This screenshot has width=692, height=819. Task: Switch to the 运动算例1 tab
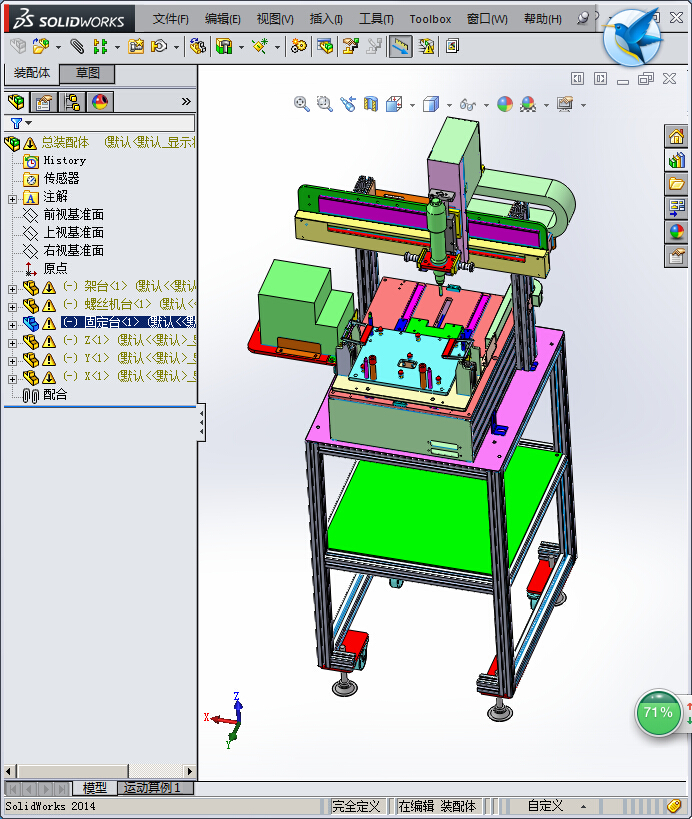pyautogui.click(x=155, y=788)
